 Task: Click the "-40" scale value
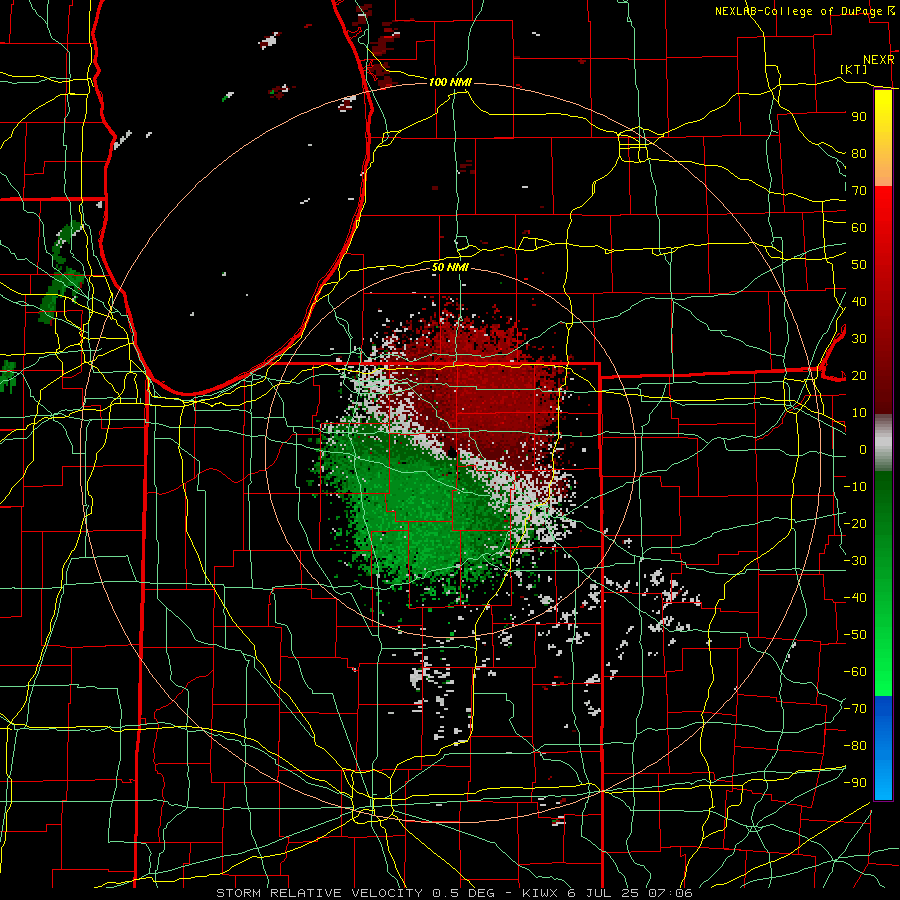click(x=855, y=598)
